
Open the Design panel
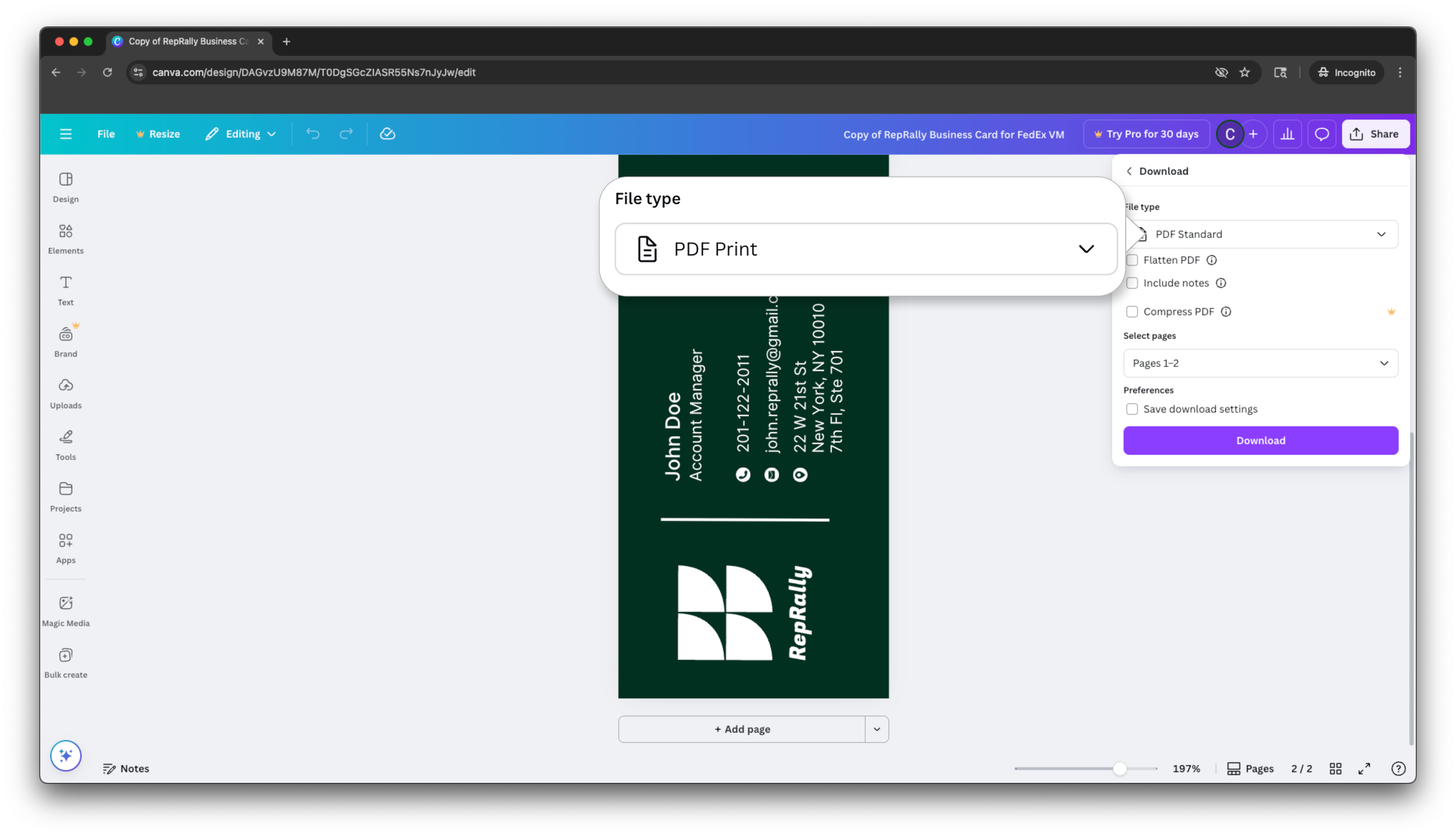click(65, 187)
